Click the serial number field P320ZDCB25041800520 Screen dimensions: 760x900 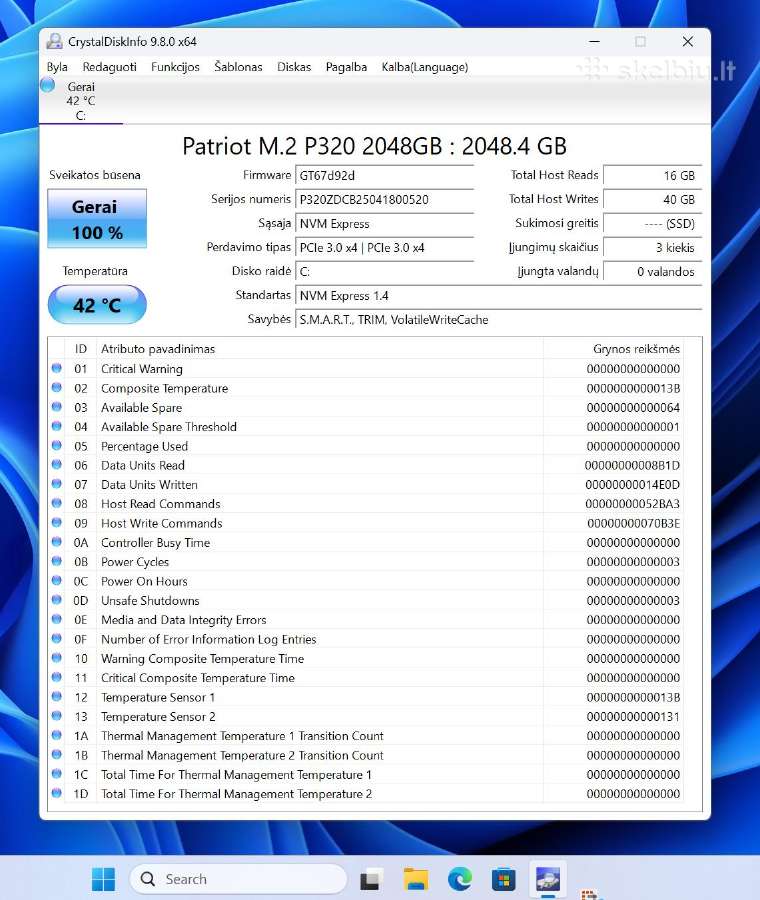point(384,200)
